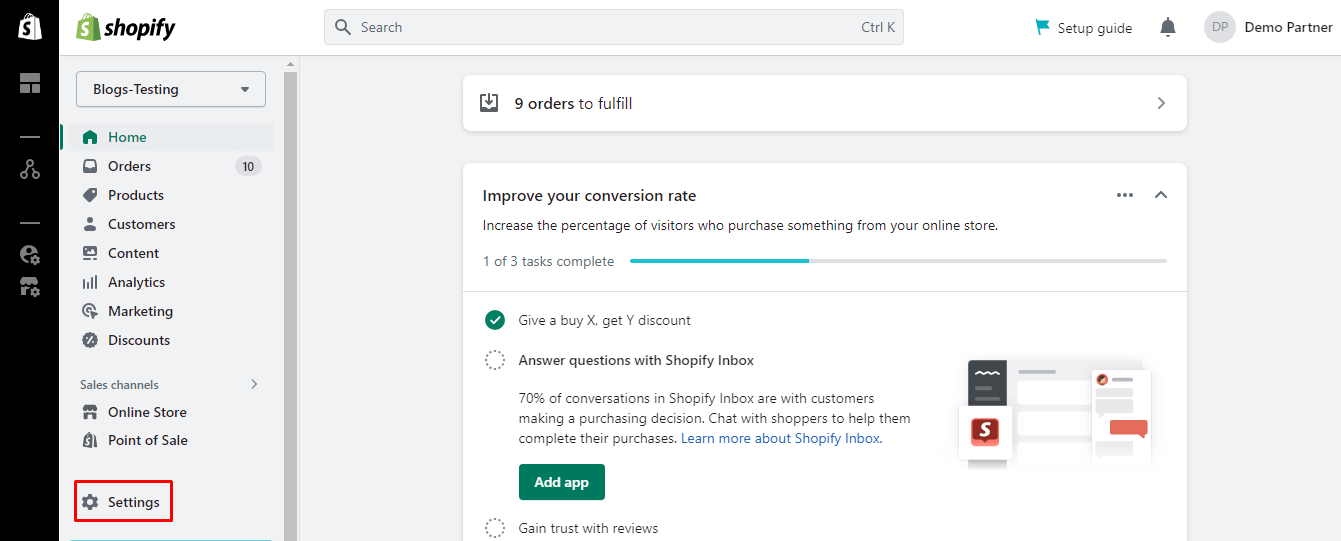Expand the Sales channels section arrow

(x=254, y=384)
